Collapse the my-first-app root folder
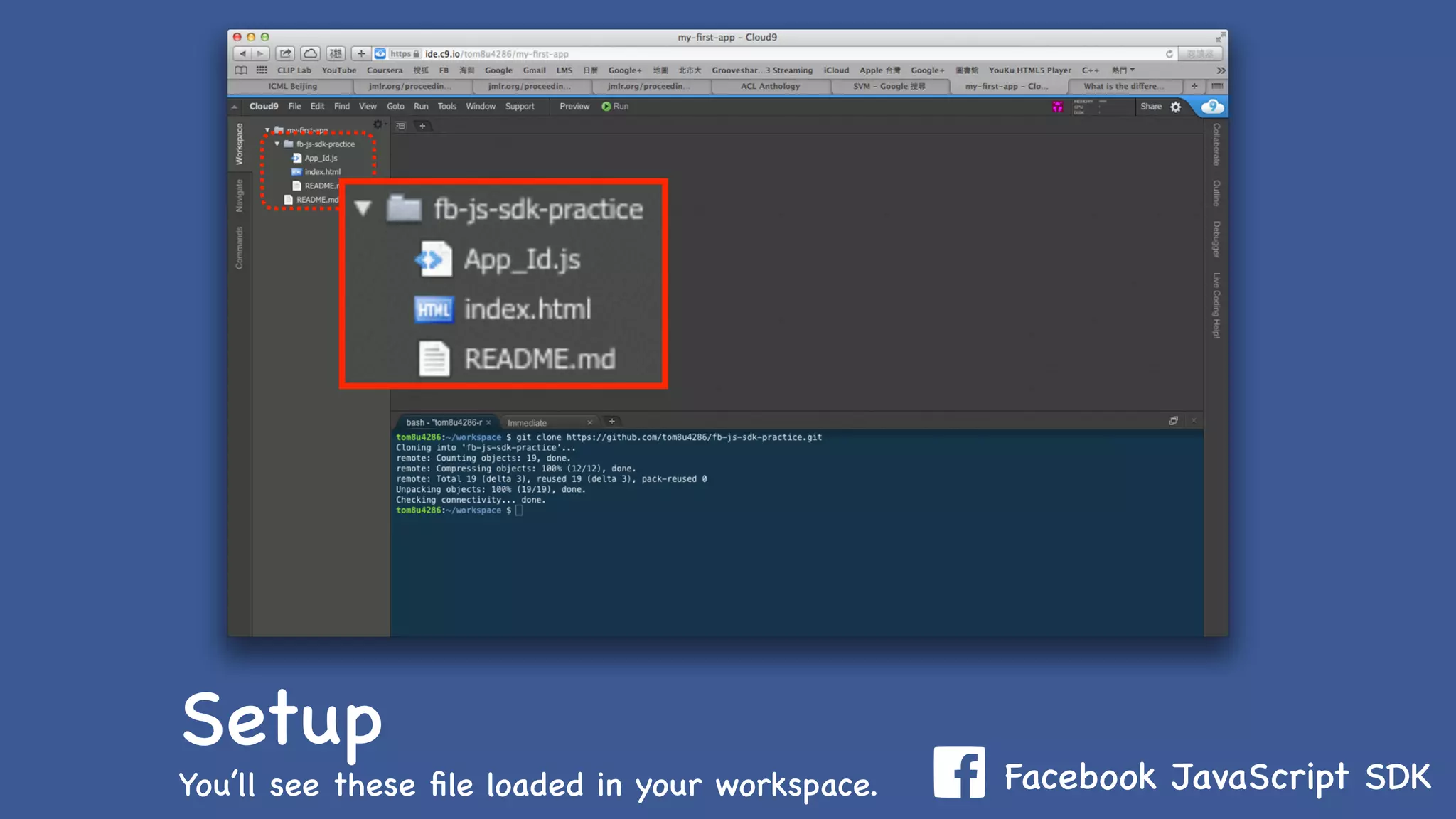The image size is (1456, 819). 267,130
